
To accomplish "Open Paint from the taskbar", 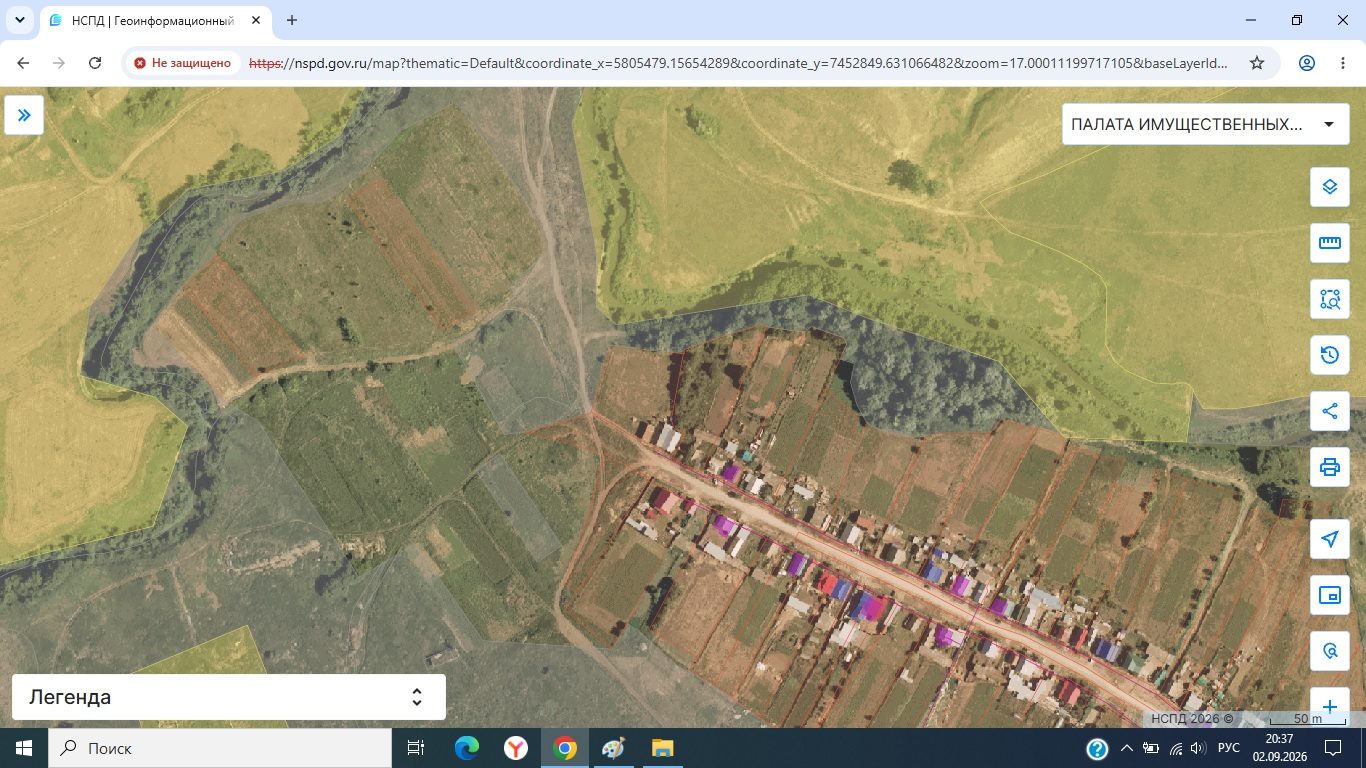I will point(614,748).
